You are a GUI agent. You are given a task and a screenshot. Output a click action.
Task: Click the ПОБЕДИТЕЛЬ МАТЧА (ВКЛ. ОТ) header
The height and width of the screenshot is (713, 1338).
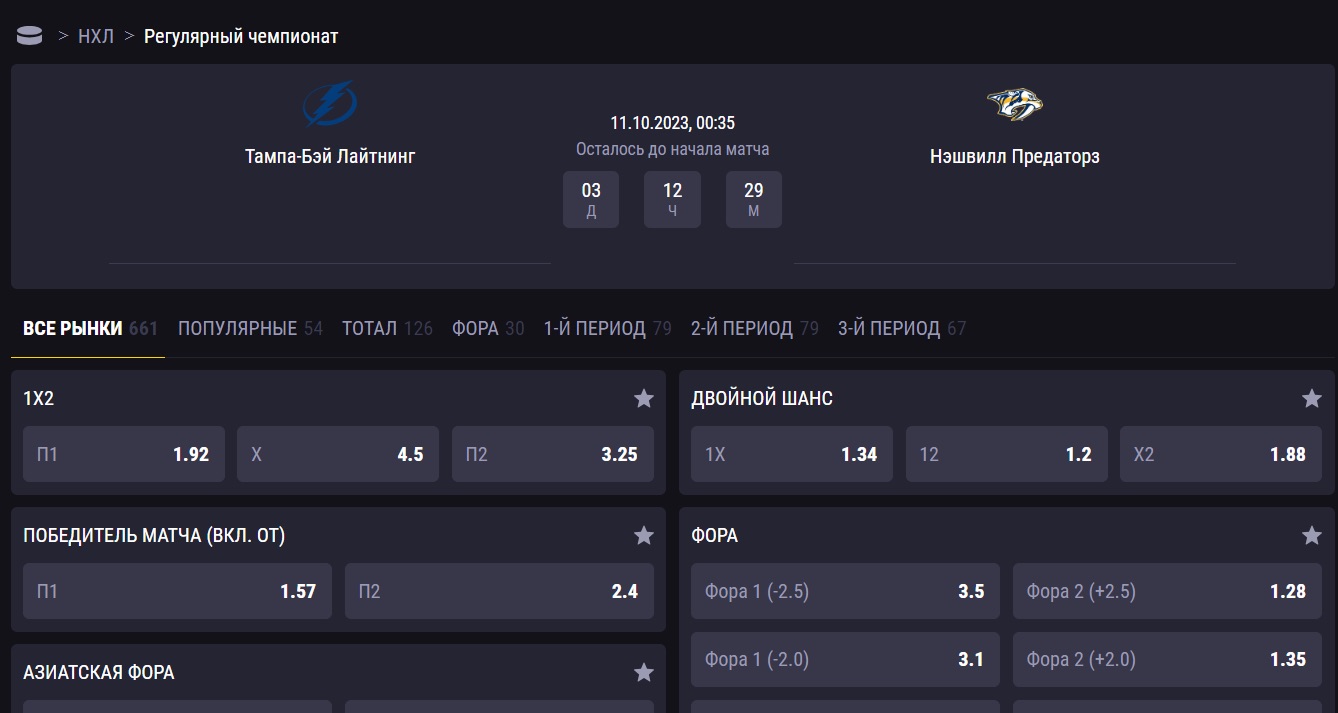(x=154, y=535)
